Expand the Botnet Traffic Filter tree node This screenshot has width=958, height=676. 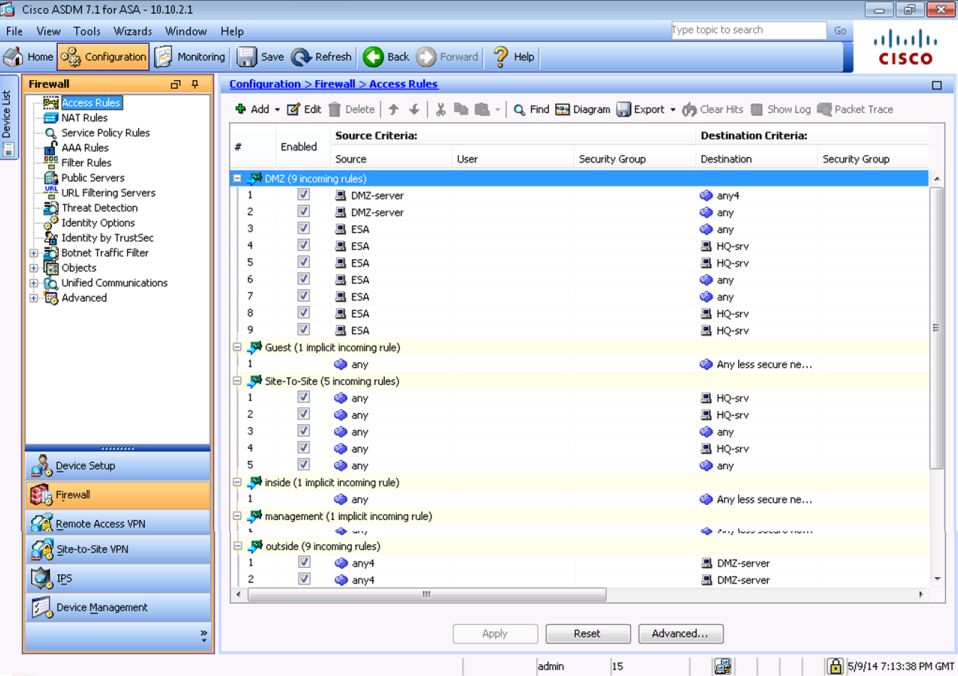pos(34,253)
